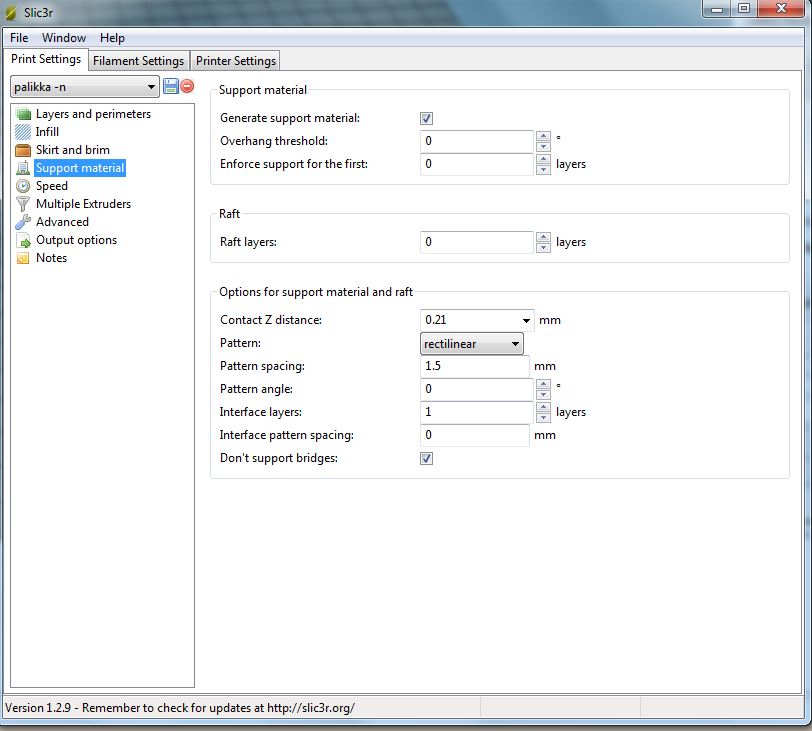Delete preset using red remove icon
The image size is (812, 731).
tap(187, 86)
